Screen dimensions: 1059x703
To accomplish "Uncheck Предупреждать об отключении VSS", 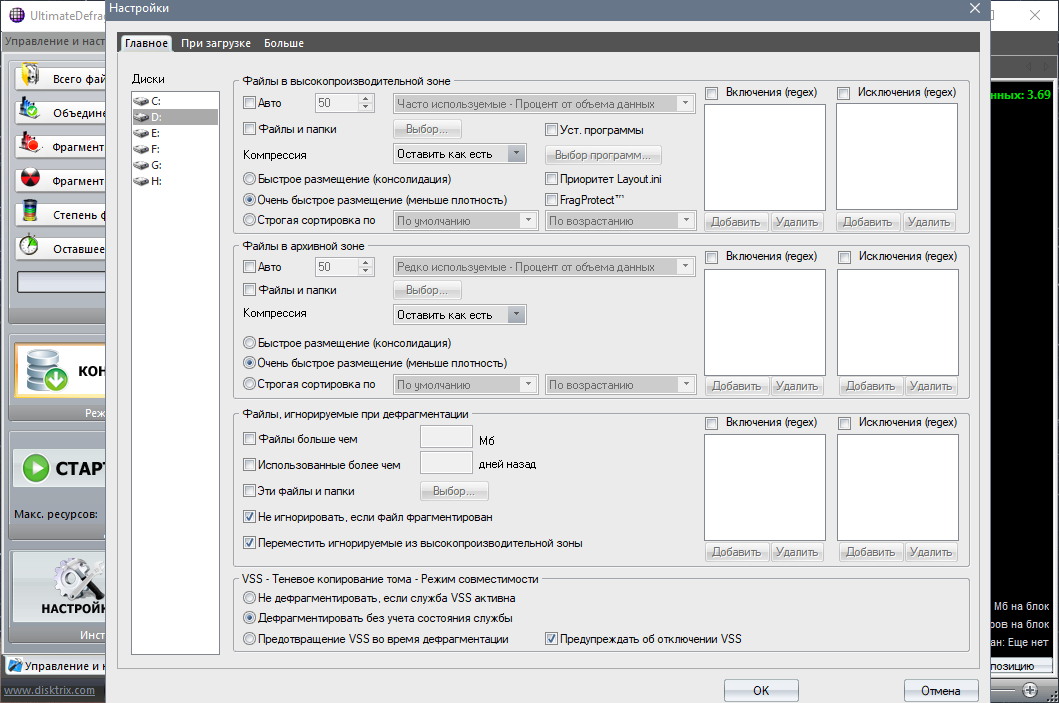I will (x=551, y=638).
